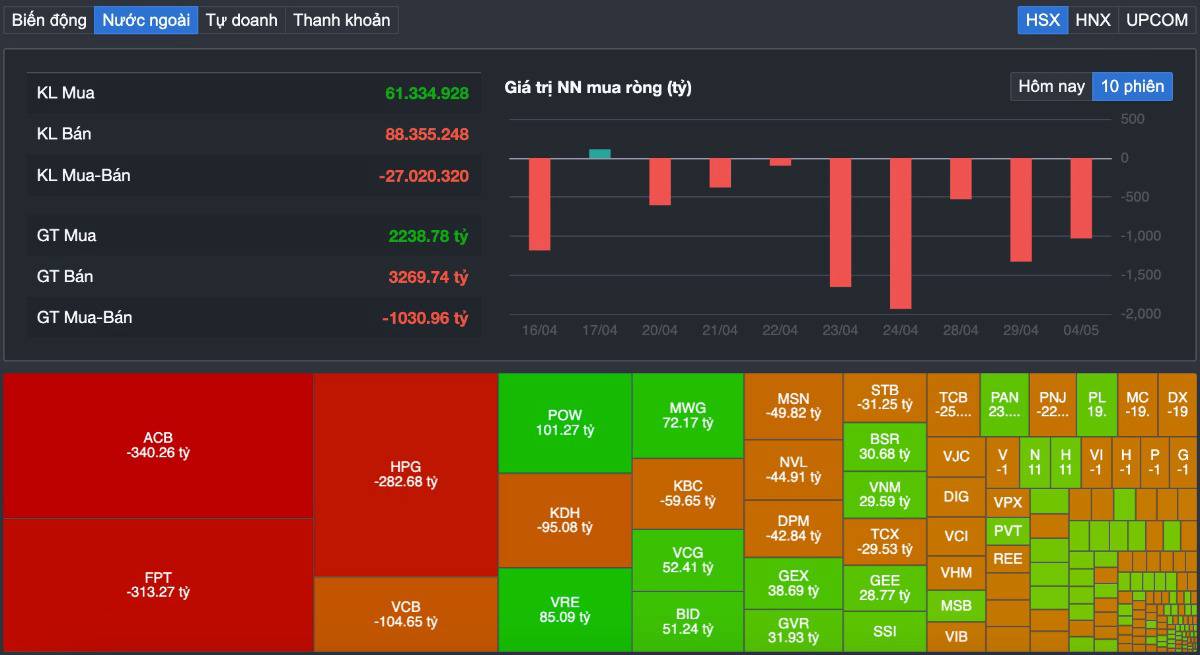Select the MSN tile
This screenshot has width=1200, height=655.
point(793,406)
